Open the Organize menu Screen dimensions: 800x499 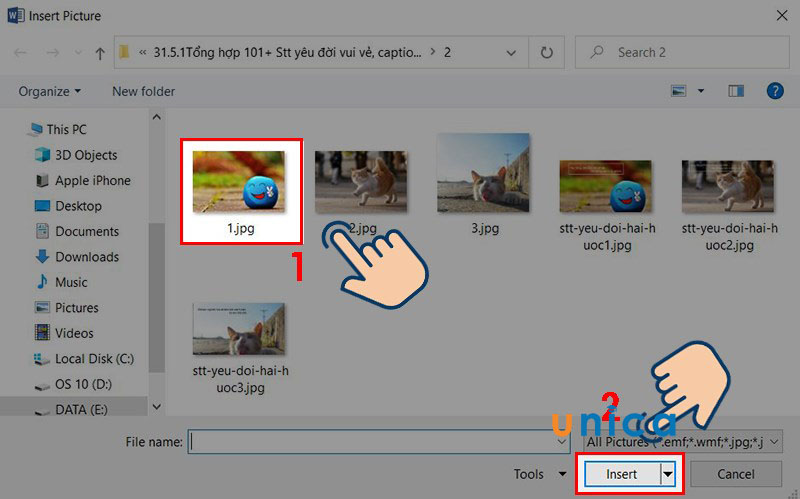click(x=49, y=91)
